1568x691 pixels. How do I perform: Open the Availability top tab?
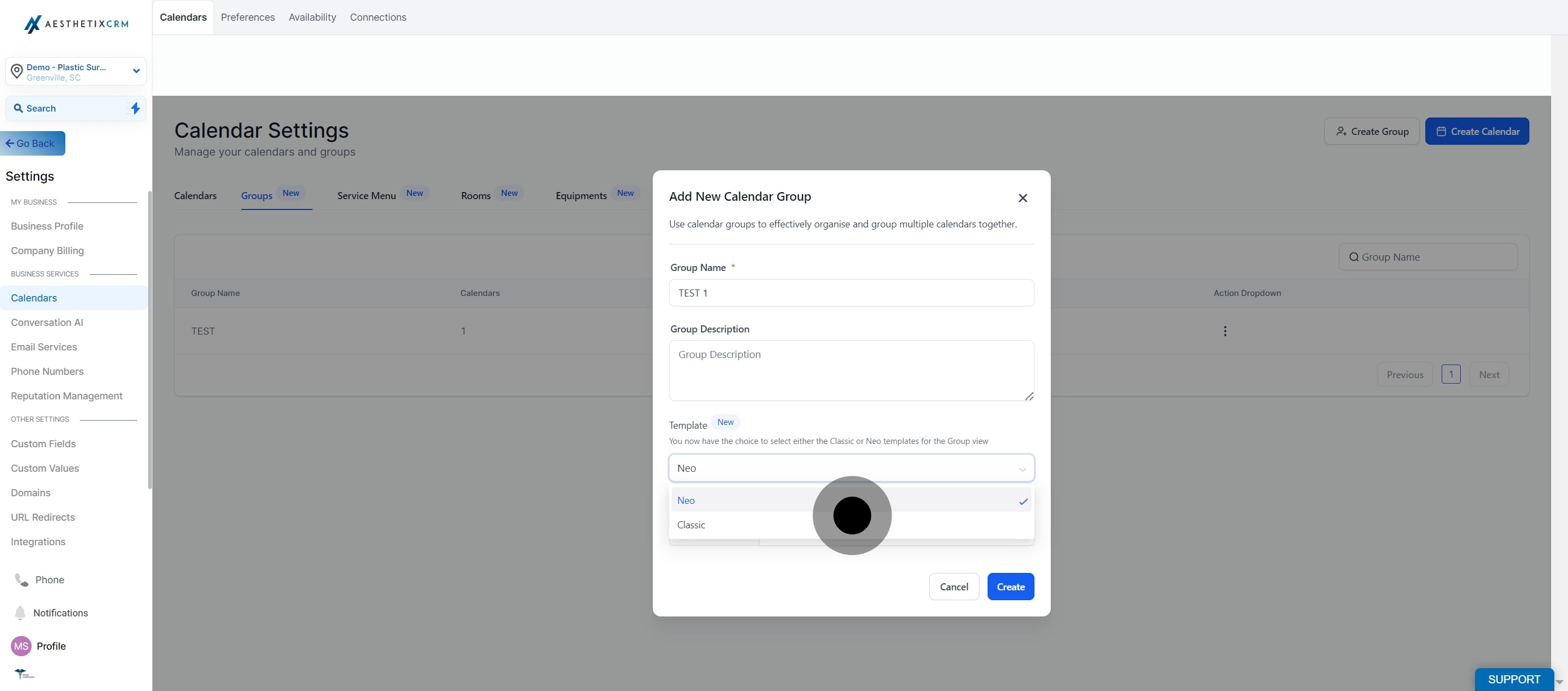[x=311, y=17]
